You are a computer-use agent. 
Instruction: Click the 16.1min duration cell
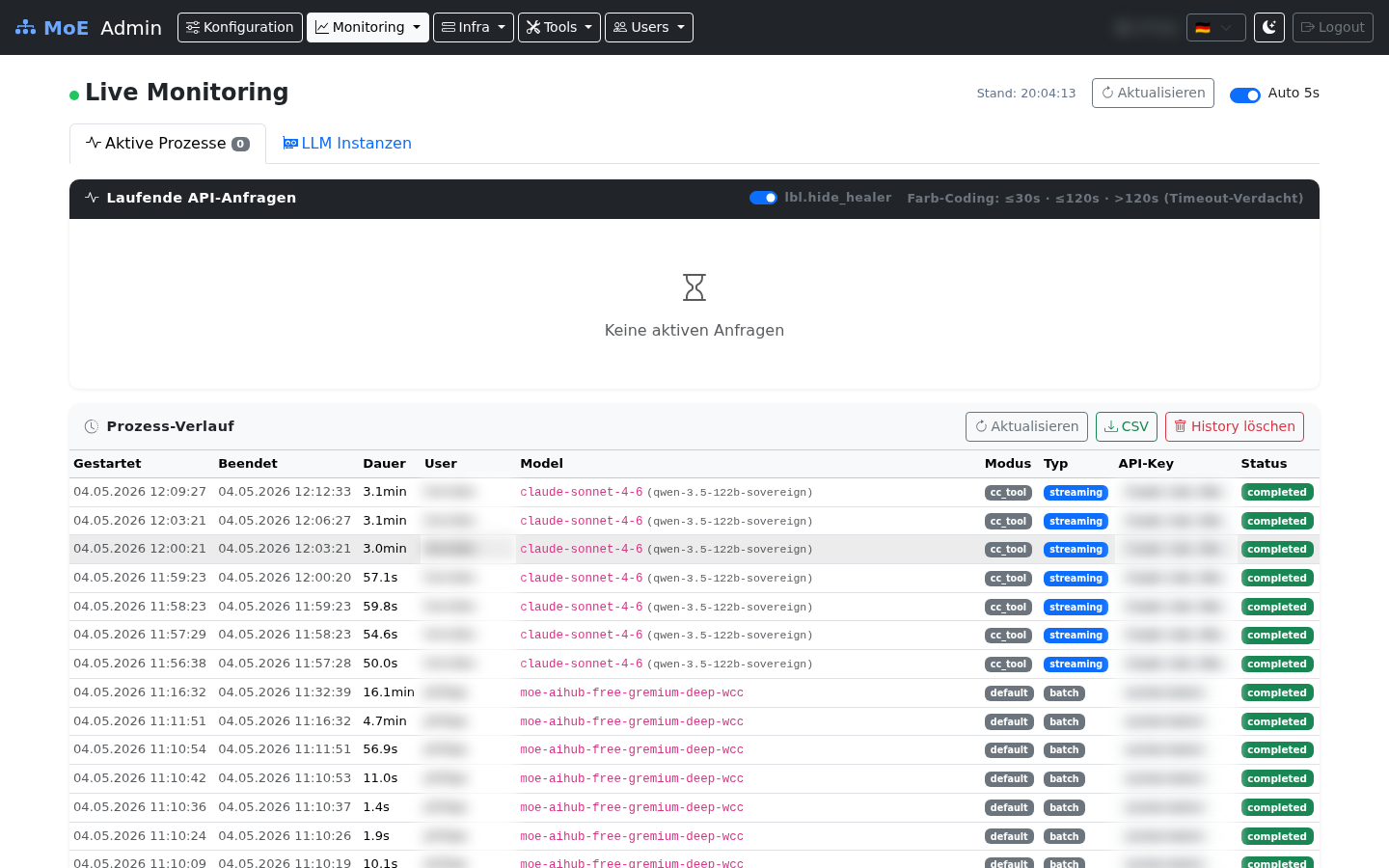pyautogui.click(x=389, y=692)
